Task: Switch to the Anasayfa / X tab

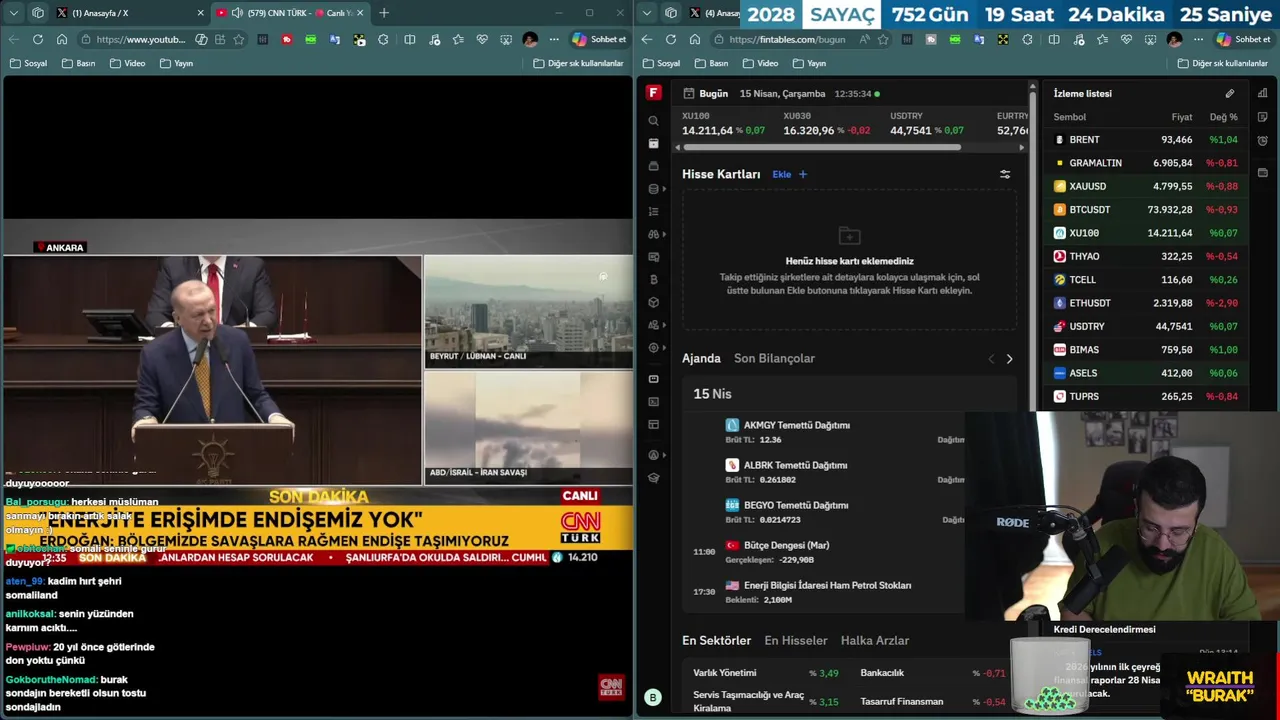Action: [130, 13]
